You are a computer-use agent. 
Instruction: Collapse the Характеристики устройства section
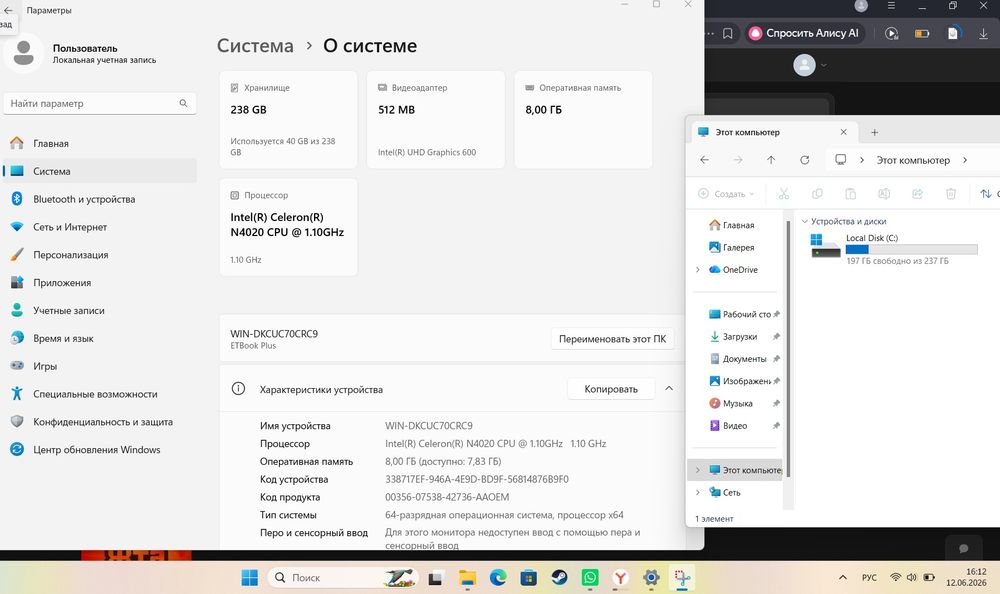[x=669, y=389]
